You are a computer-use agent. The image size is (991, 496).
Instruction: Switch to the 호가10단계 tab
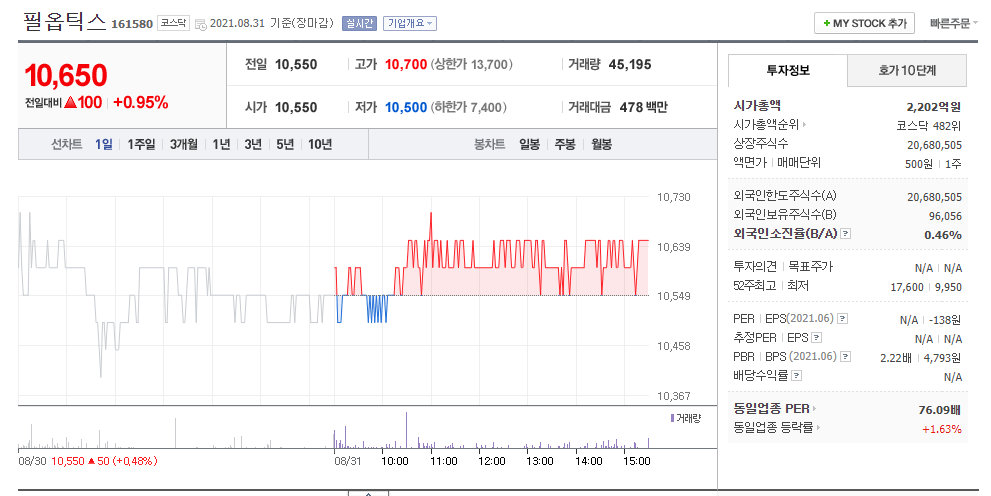point(907,70)
